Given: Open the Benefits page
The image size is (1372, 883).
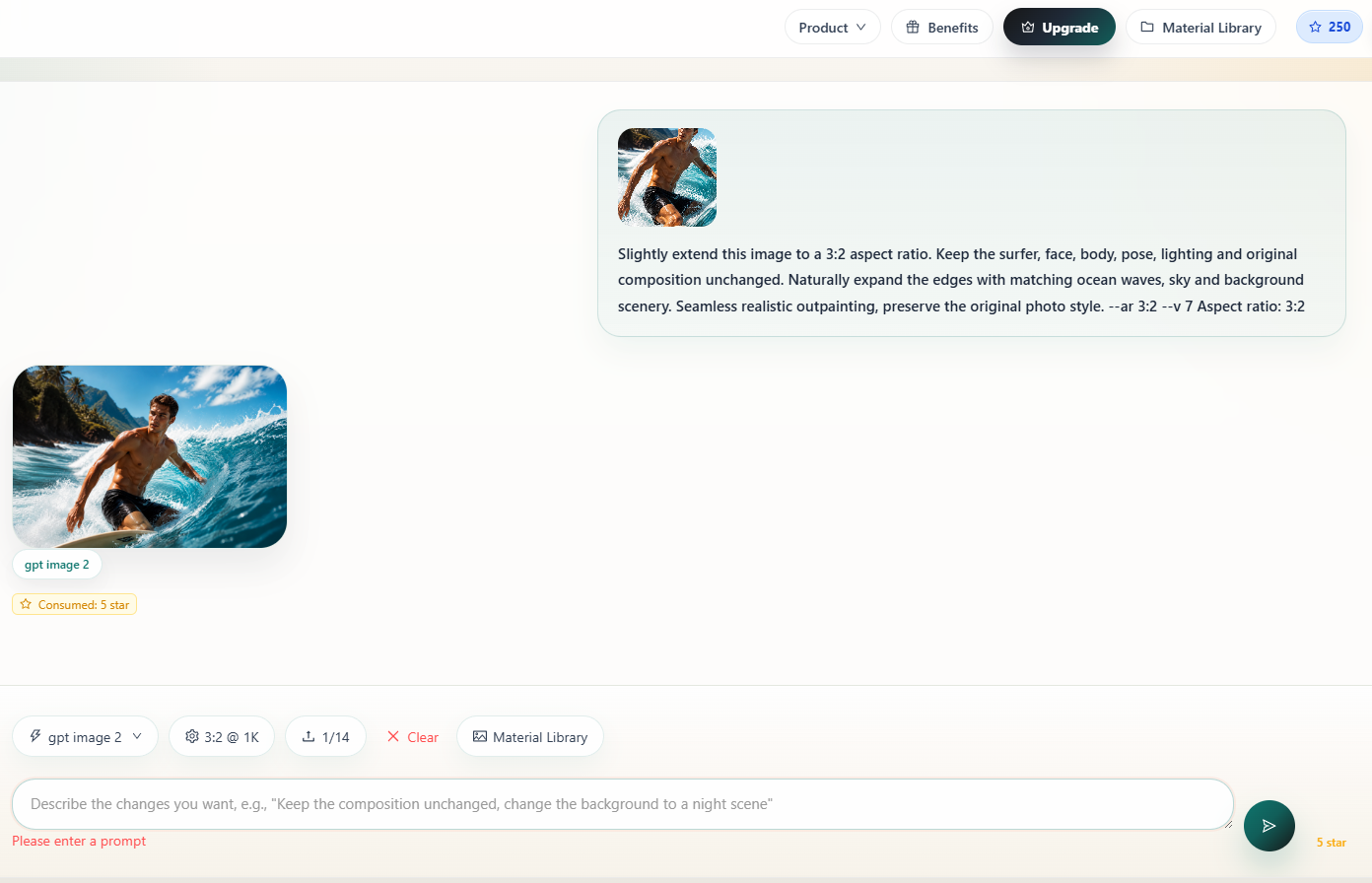Looking at the screenshot, I should pos(942,28).
